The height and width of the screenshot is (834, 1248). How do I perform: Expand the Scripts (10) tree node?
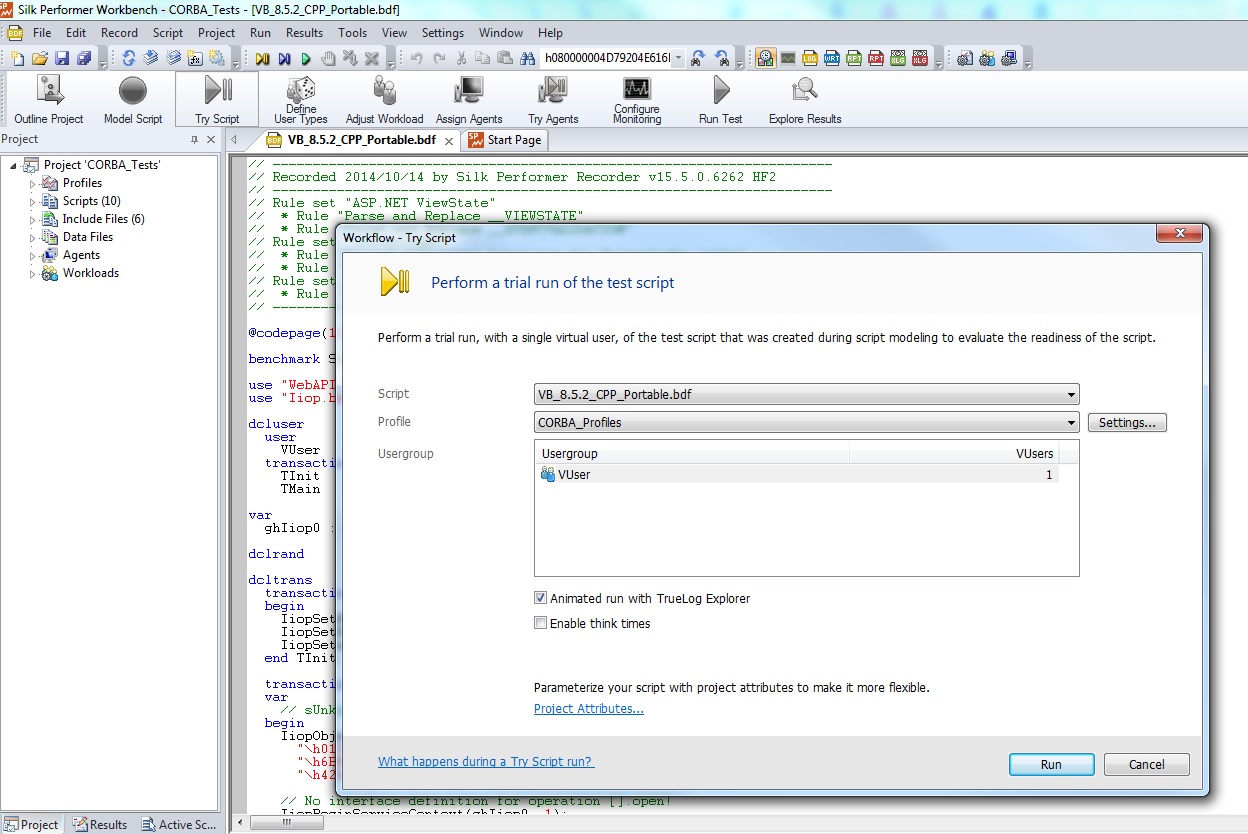pos(32,201)
